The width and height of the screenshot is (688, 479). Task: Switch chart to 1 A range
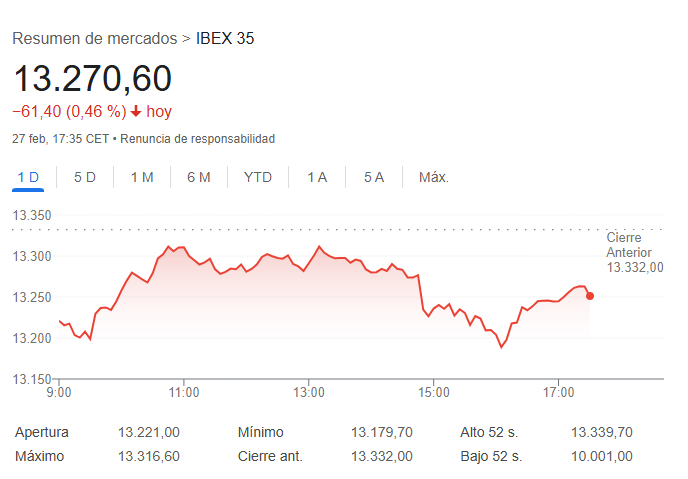click(317, 177)
